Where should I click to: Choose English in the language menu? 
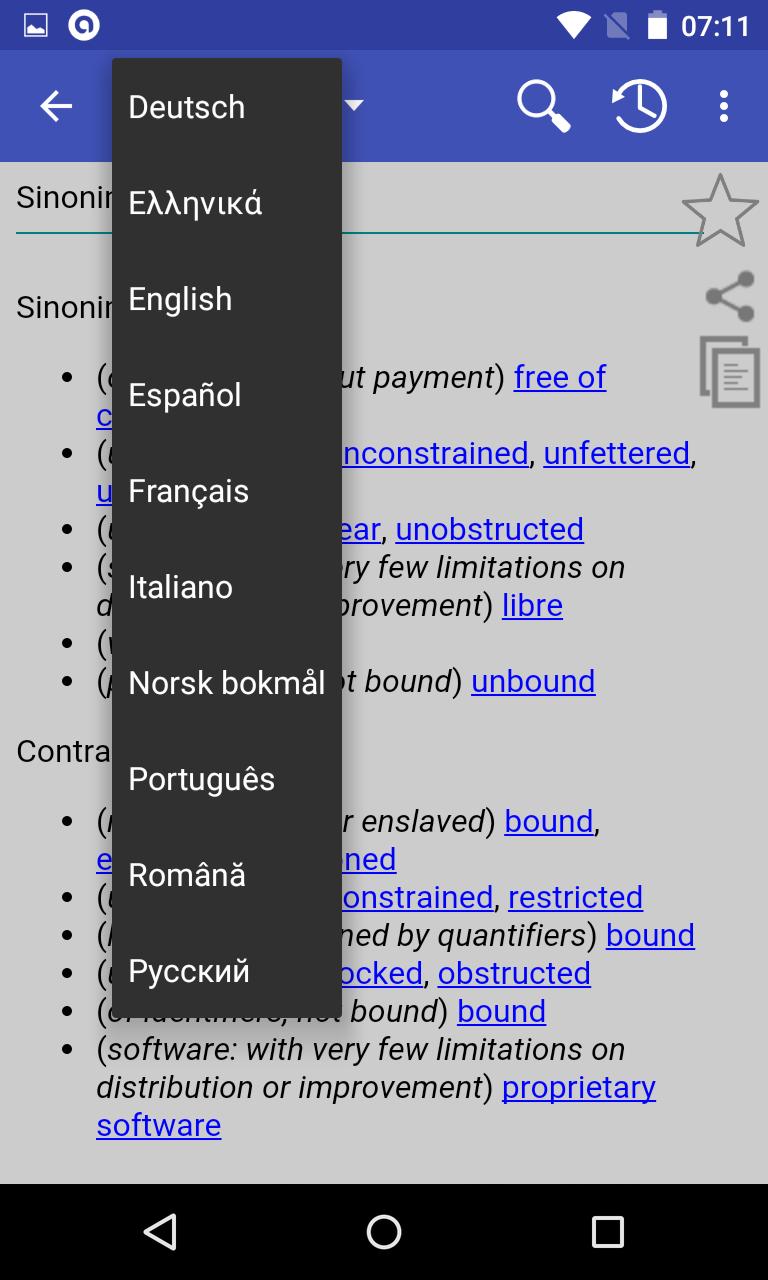pos(180,299)
